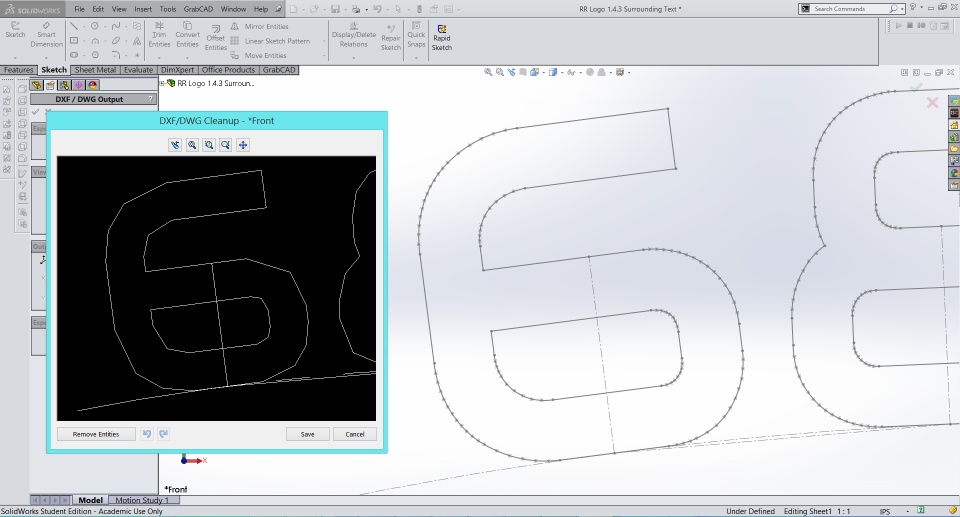
Task: Open the ConfigurationManager tab icon
Action: click(64, 85)
